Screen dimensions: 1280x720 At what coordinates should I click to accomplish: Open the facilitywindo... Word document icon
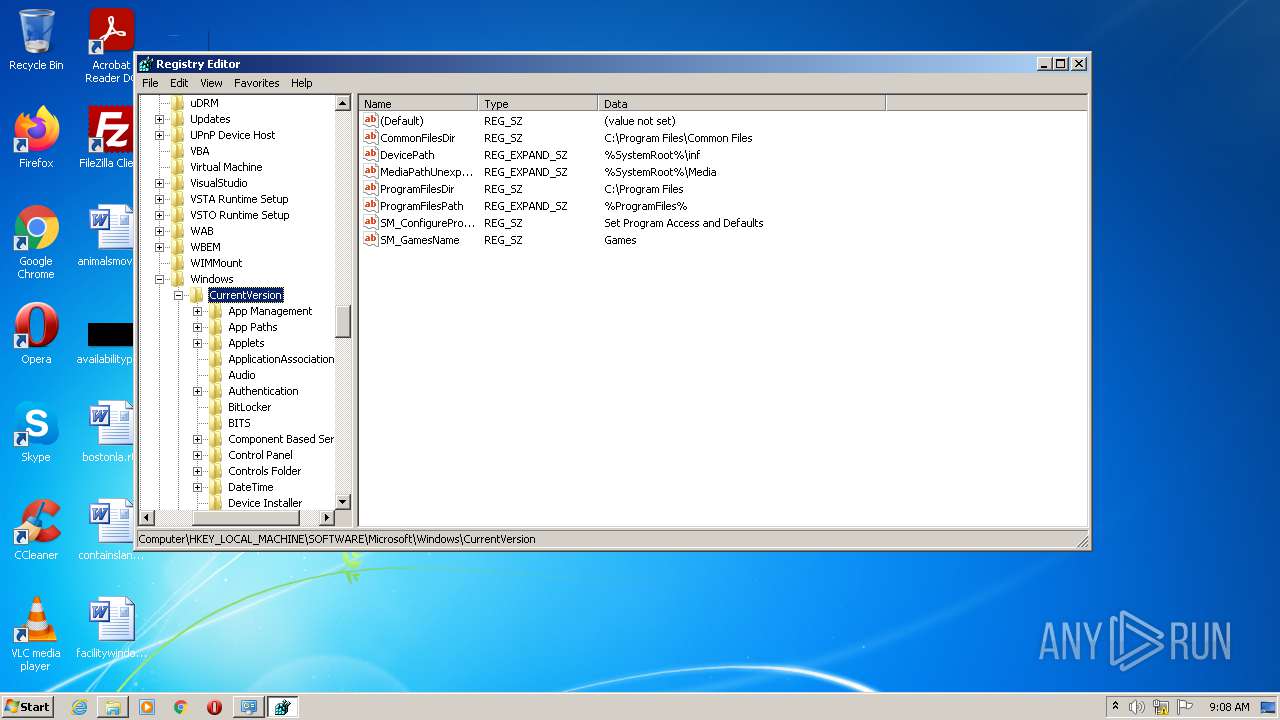coord(111,627)
